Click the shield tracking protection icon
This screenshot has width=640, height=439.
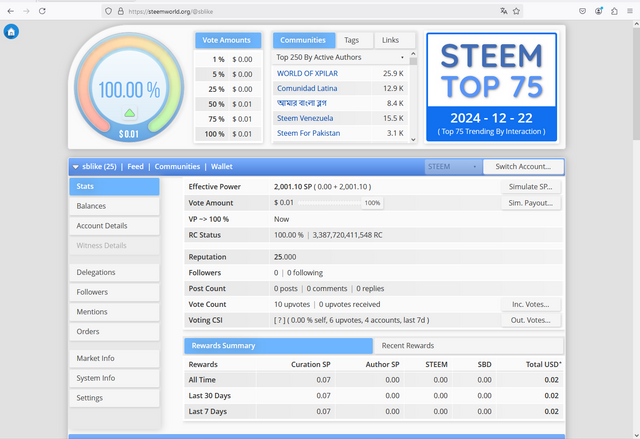pyautogui.click(x=108, y=11)
